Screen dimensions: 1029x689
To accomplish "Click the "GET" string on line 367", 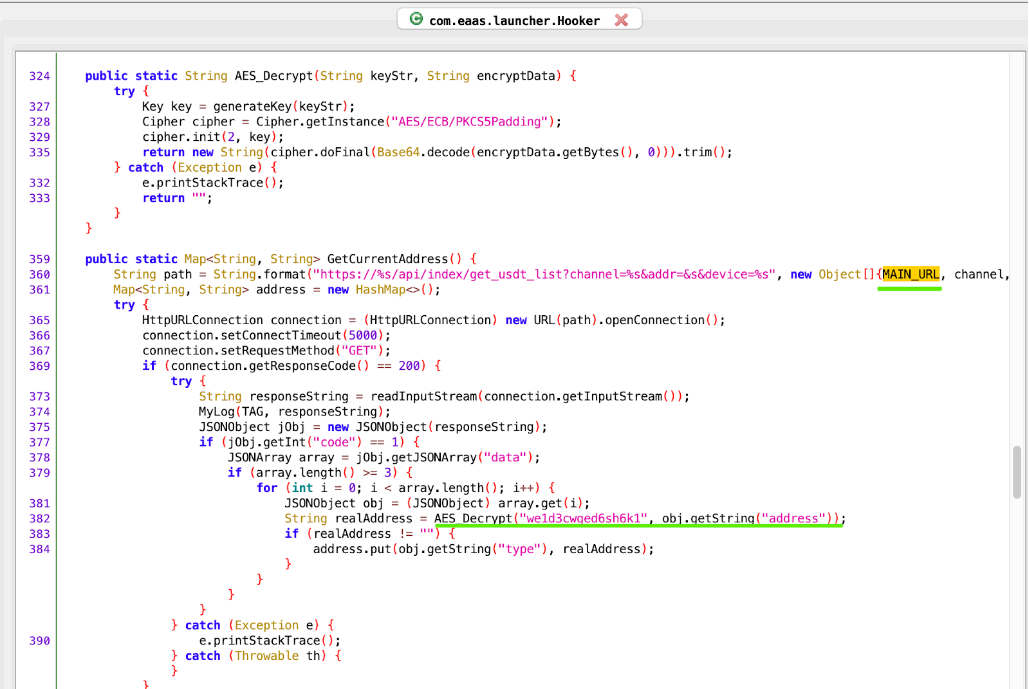I will tap(362, 350).
